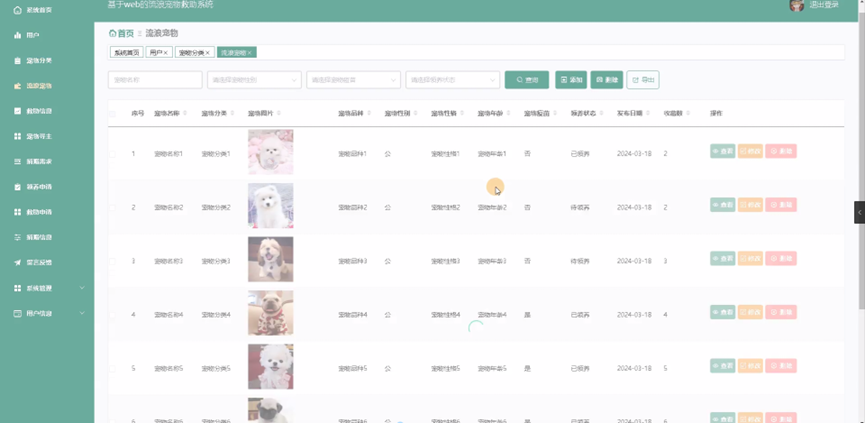Check the row for 宠物名称3
This screenshot has height=423, width=865.
pyautogui.click(x=113, y=261)
